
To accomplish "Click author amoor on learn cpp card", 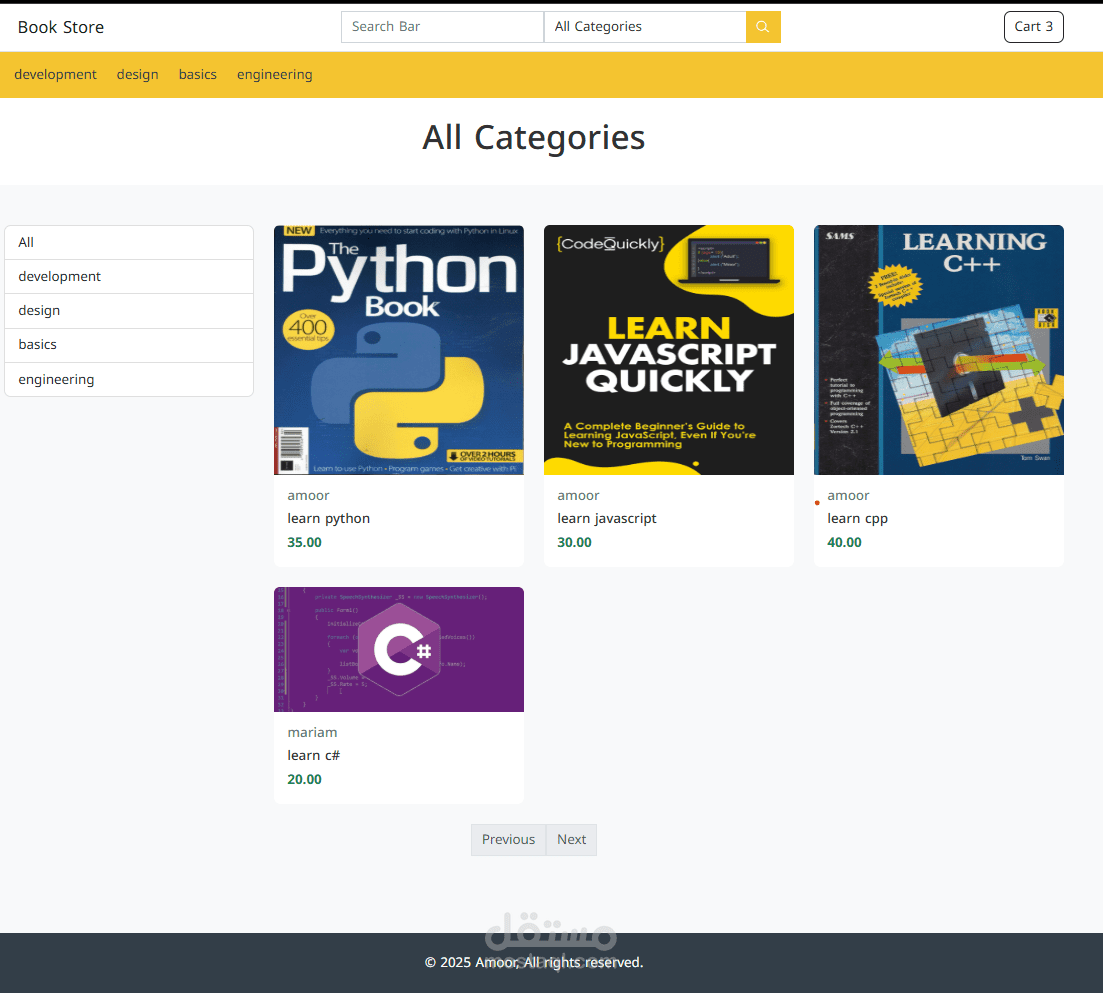I will pos(848,496).
